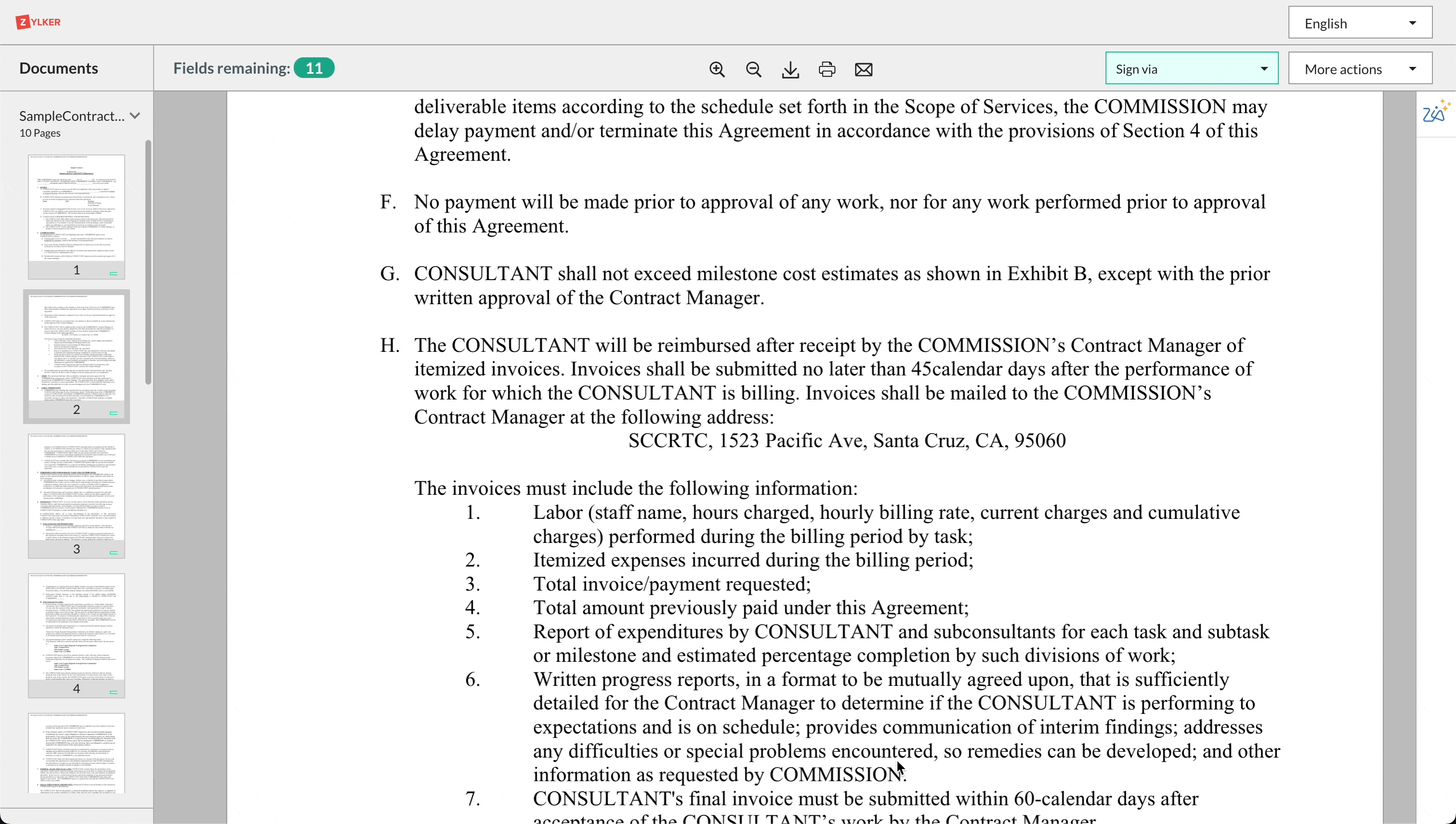Click the zoom in magnifier icon
Viewport: 1456px width, 824px height.
pyautogui.click(x=717, y=69)
